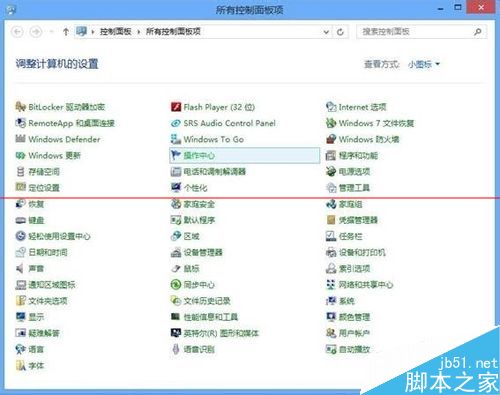The width and height of the screenshot is (500, 395).
Task: Open 用户帐户 item
Action: [x=348, y=333]
